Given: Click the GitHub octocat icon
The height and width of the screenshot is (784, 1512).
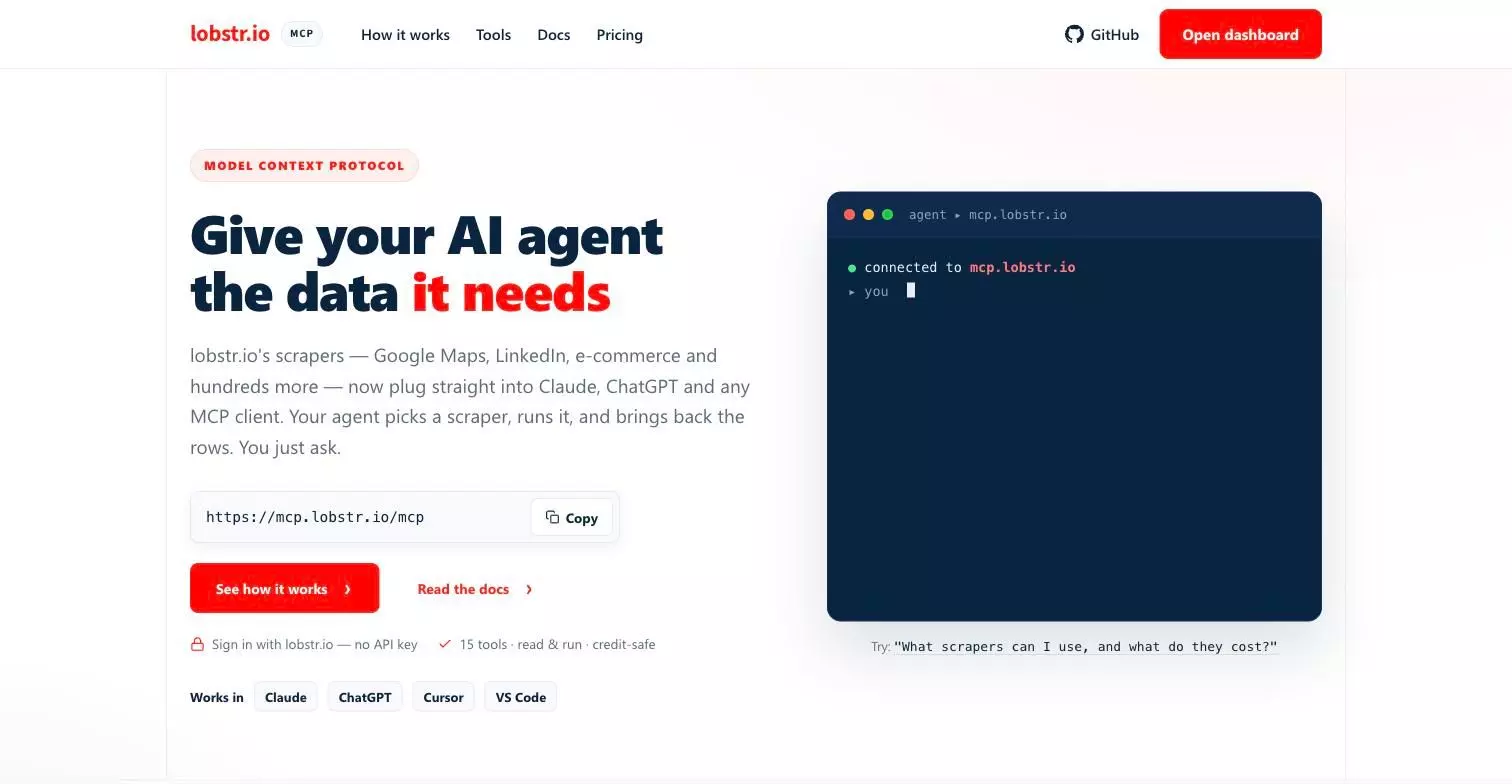Looking at the screenshot, I should pos(1074,34).
